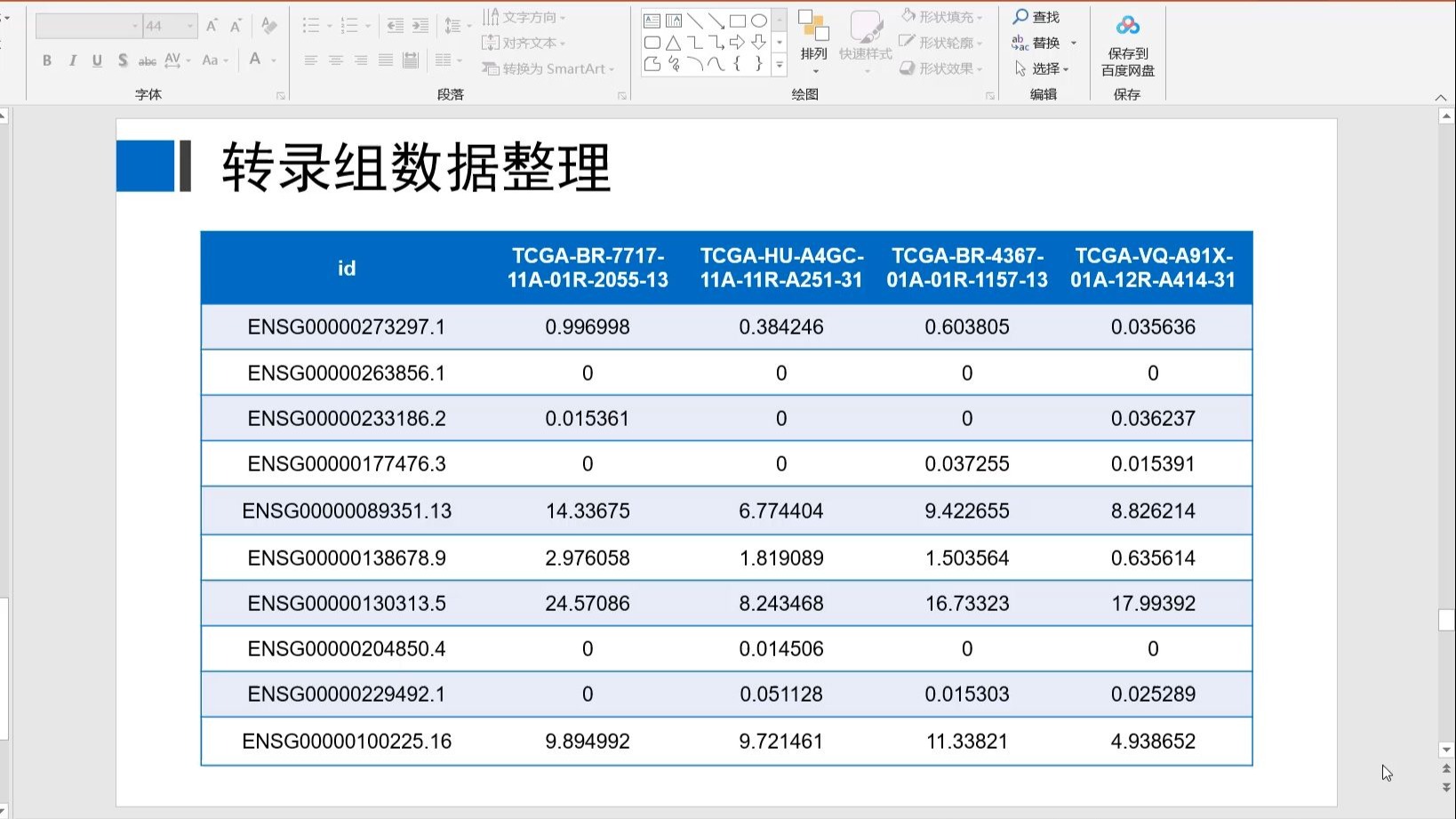The image size is (1456, 819).
Task: Decrease list indent level
Action: 396,26
